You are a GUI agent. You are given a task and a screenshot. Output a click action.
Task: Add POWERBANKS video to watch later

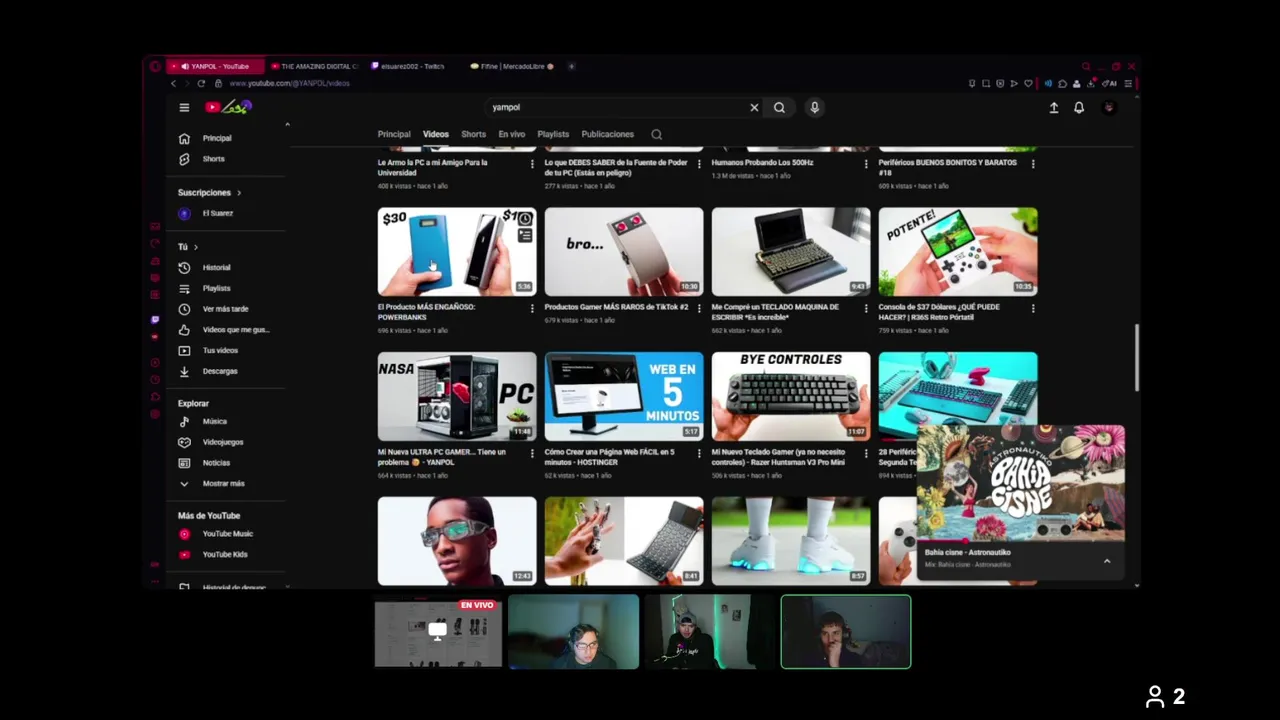click(525, 219)
